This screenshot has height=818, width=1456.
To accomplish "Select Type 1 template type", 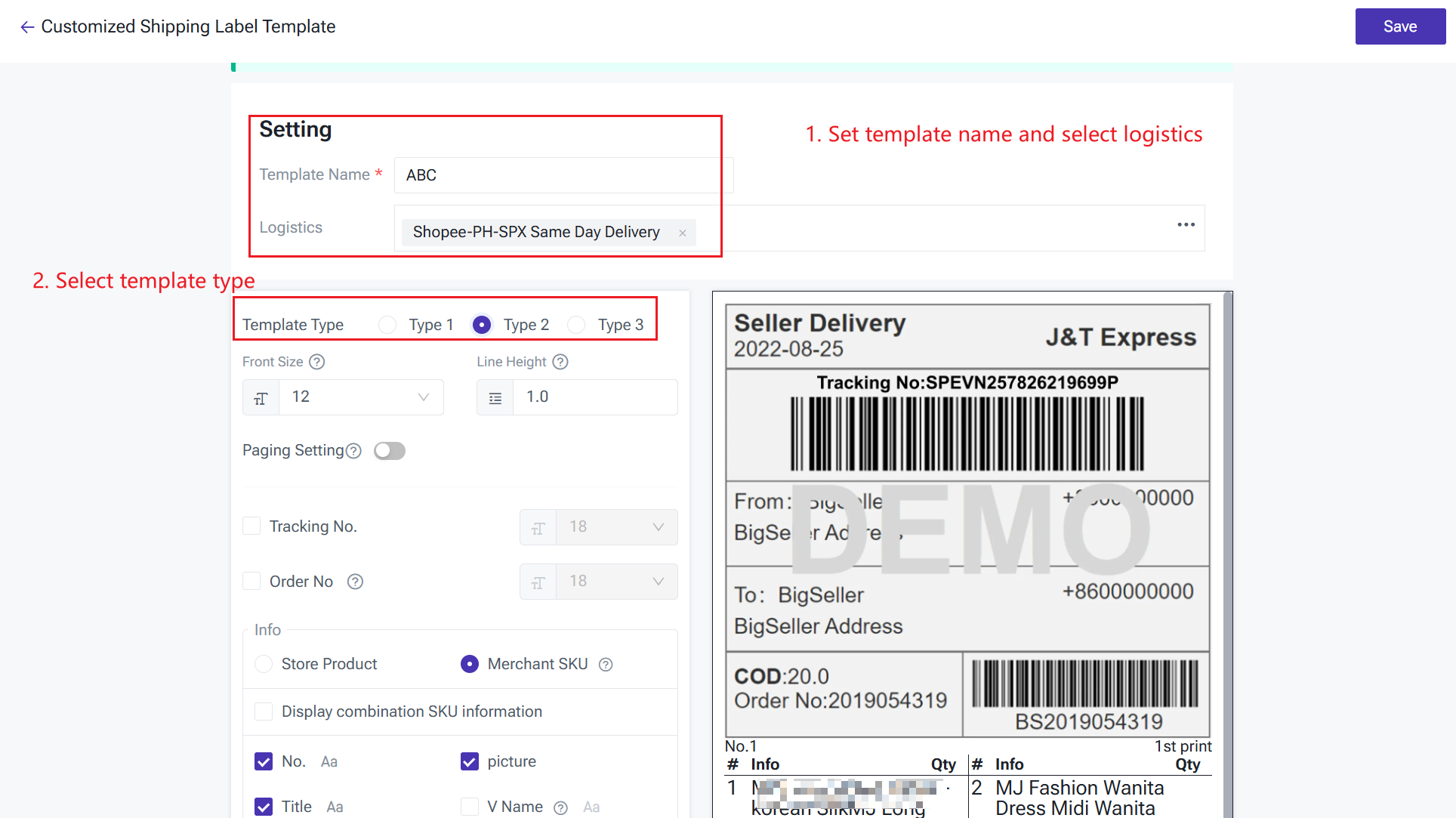I will click(x=387, y=325).
